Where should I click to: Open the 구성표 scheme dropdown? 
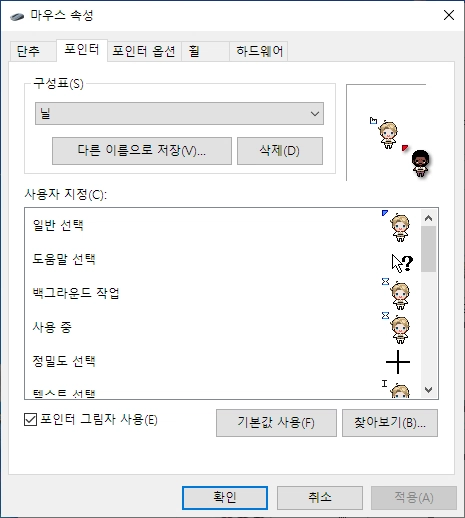179,114
